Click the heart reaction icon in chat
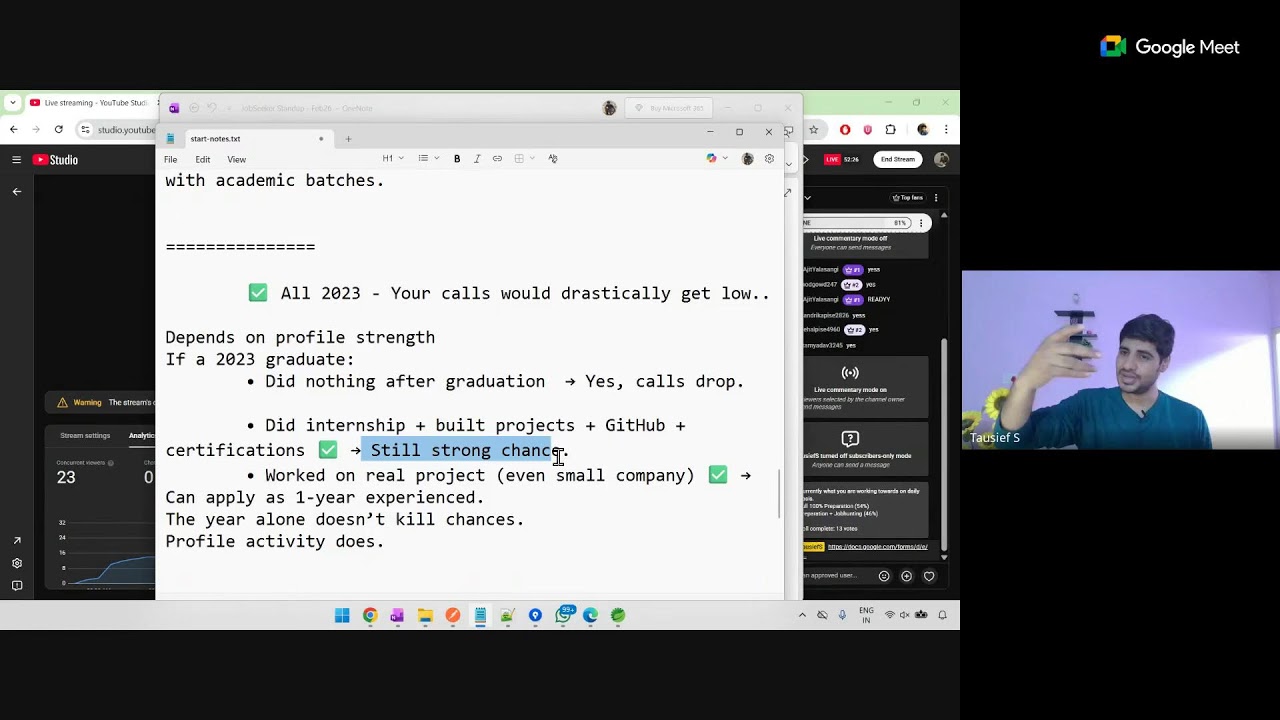Viewport: 1280px width, 720px height. (x=929, y=576)
